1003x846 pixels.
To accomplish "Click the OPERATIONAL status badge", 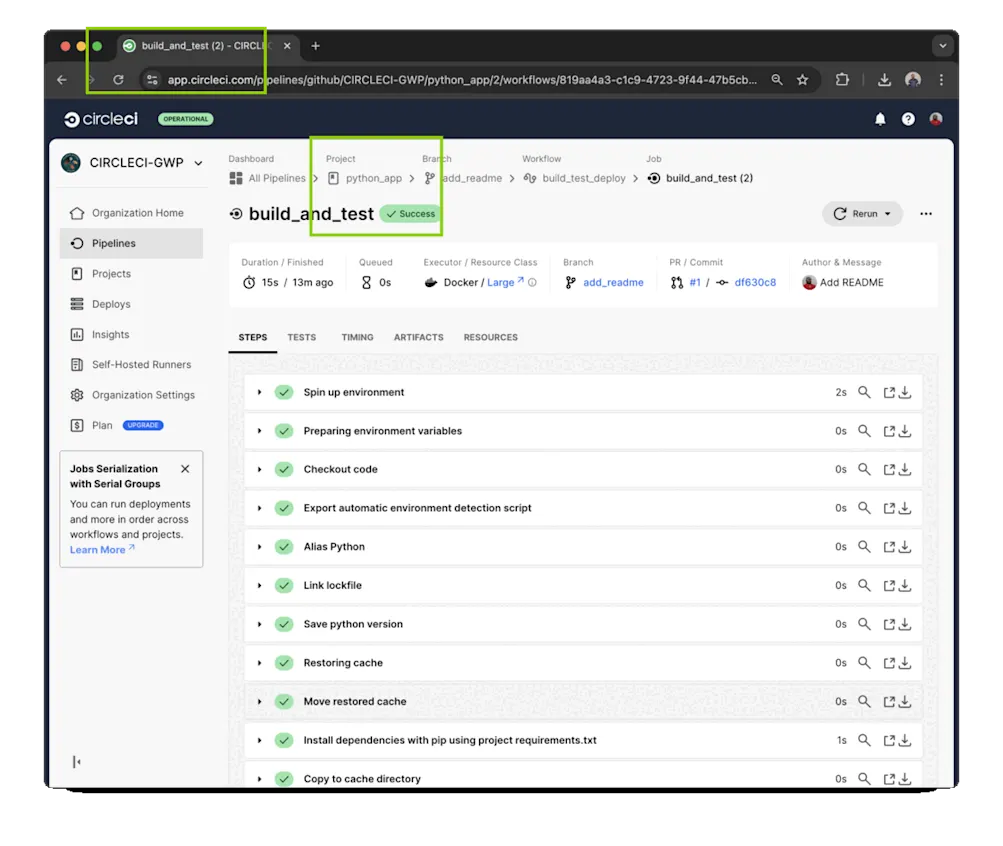I will tap(186, 119).
